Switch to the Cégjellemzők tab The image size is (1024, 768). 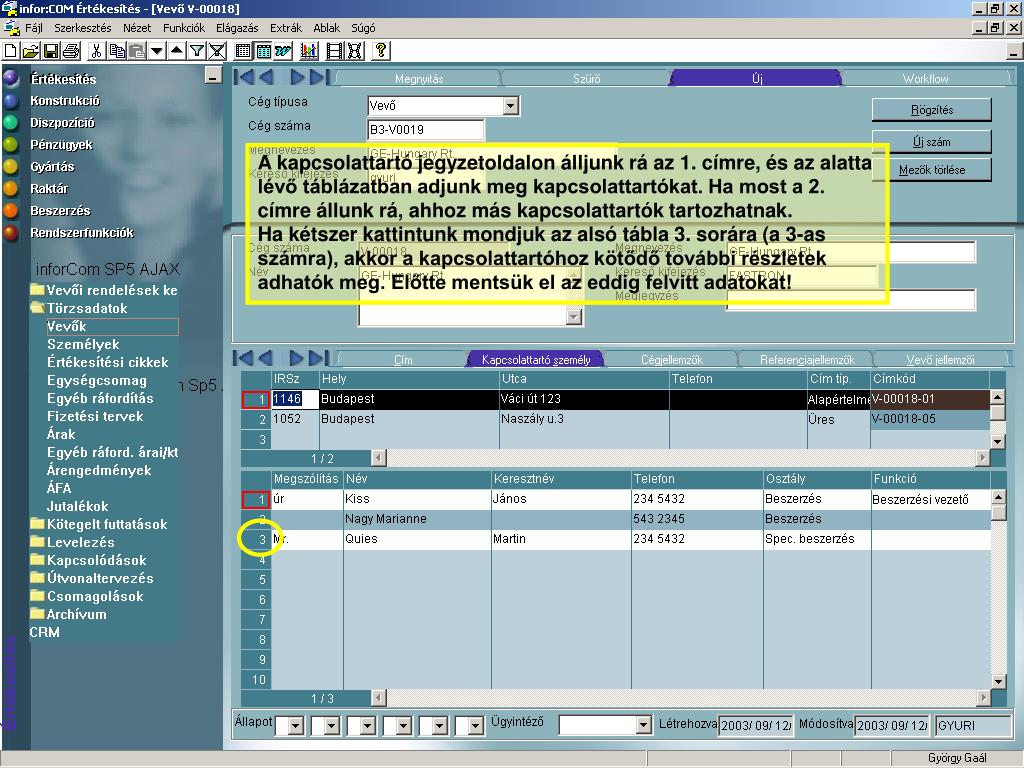(671, 359)
